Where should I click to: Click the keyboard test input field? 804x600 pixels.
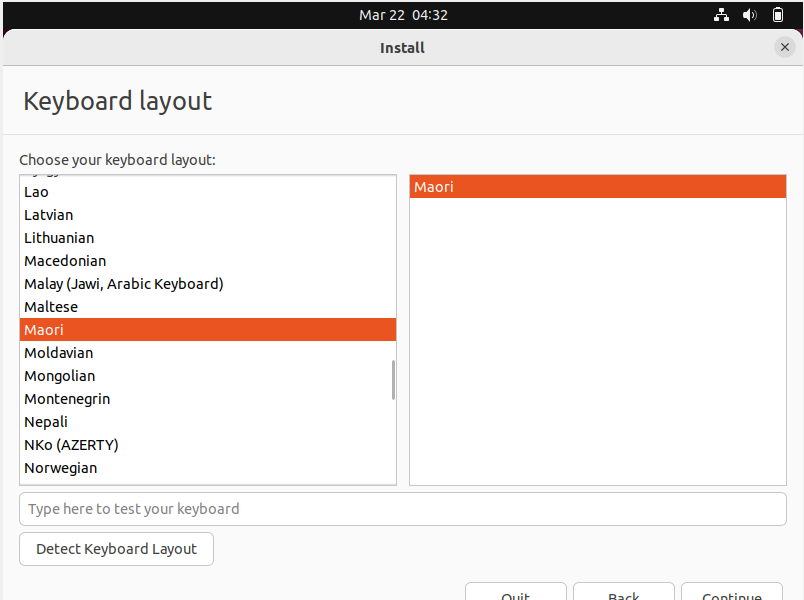pos(402,508)
